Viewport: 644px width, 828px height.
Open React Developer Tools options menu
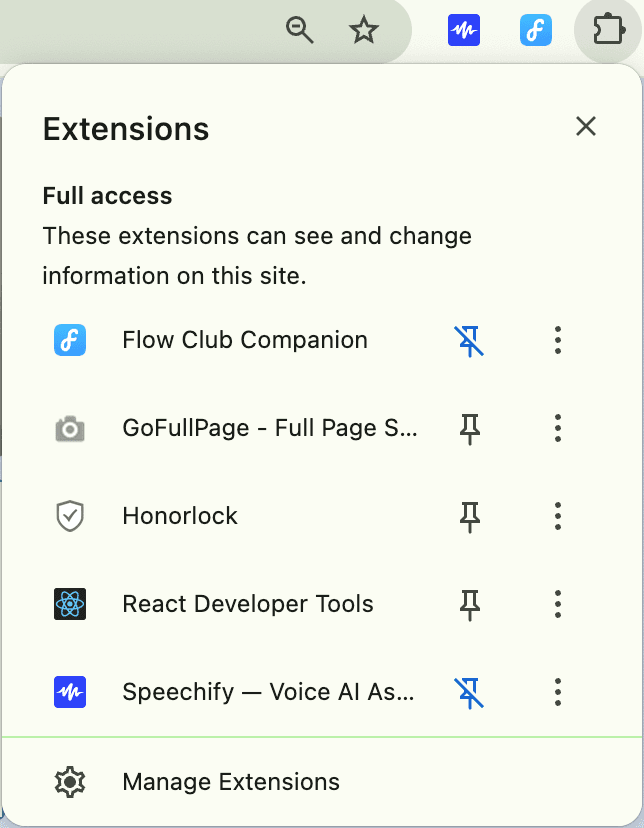click(557, 604)
